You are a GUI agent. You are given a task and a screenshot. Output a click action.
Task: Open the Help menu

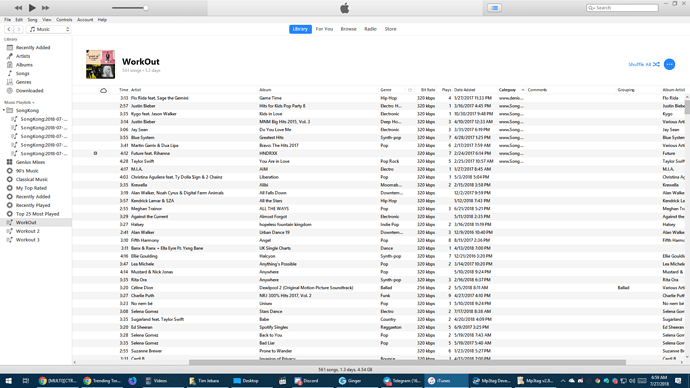tap(102, 20)
